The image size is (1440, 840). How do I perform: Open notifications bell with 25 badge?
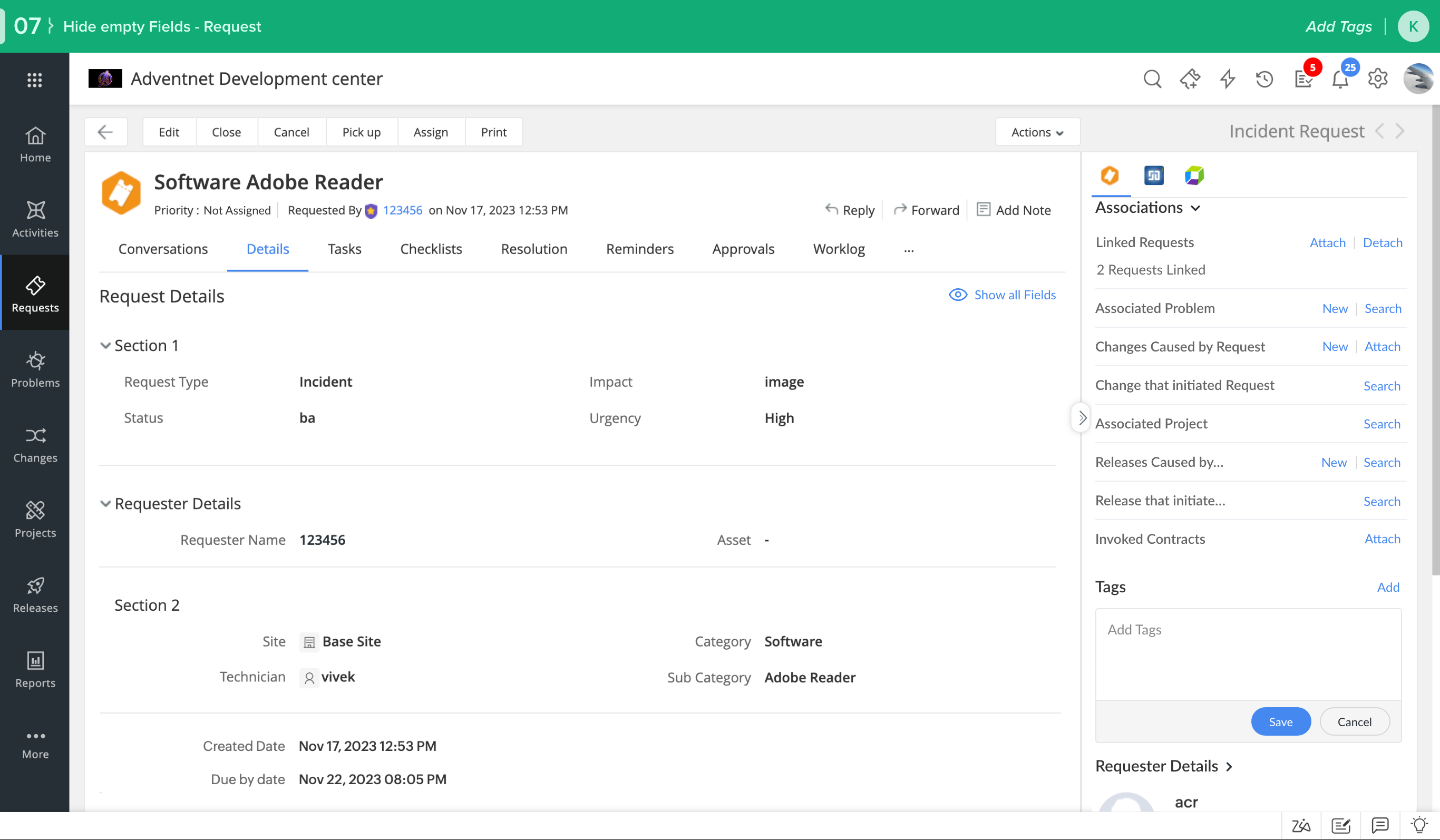(1340, 80)
